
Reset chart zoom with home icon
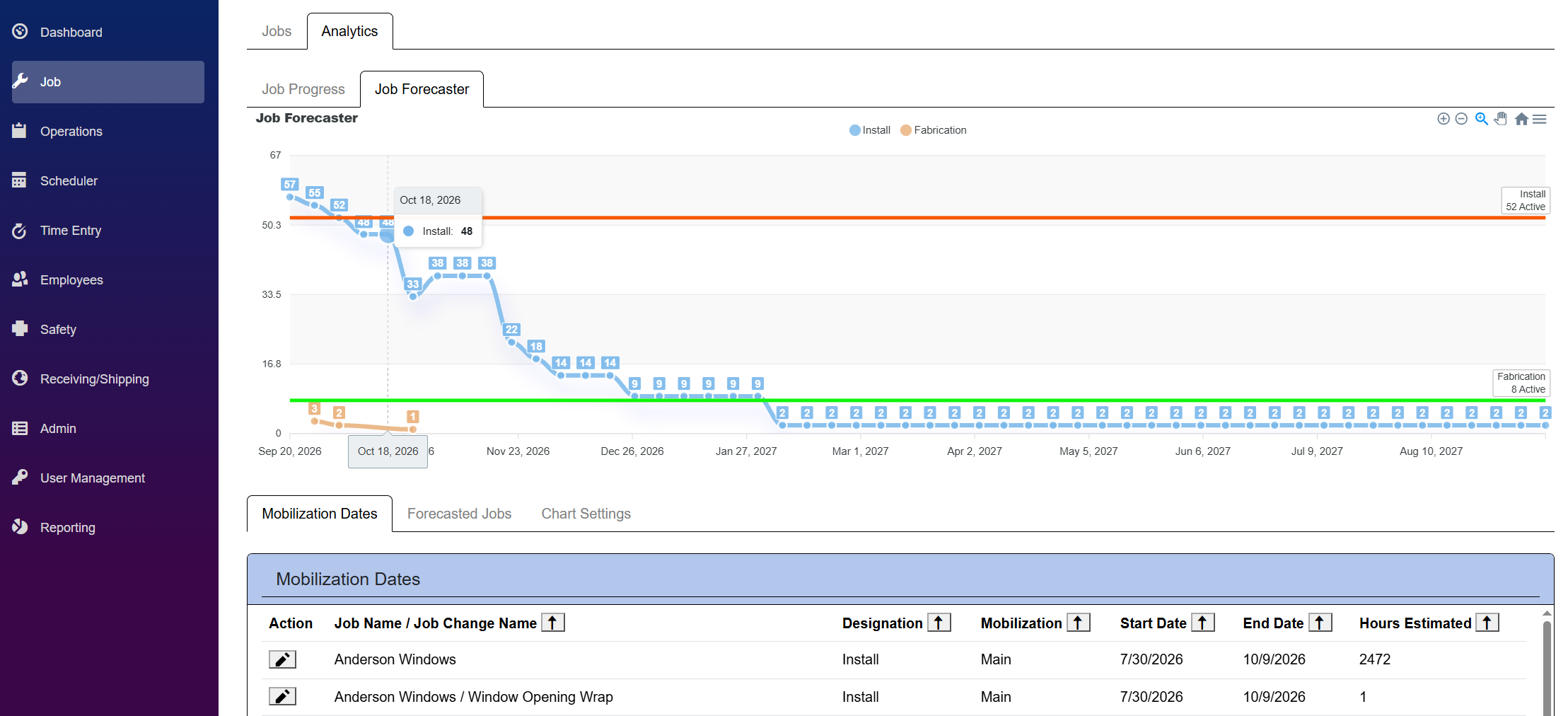tap(1521, 119)
